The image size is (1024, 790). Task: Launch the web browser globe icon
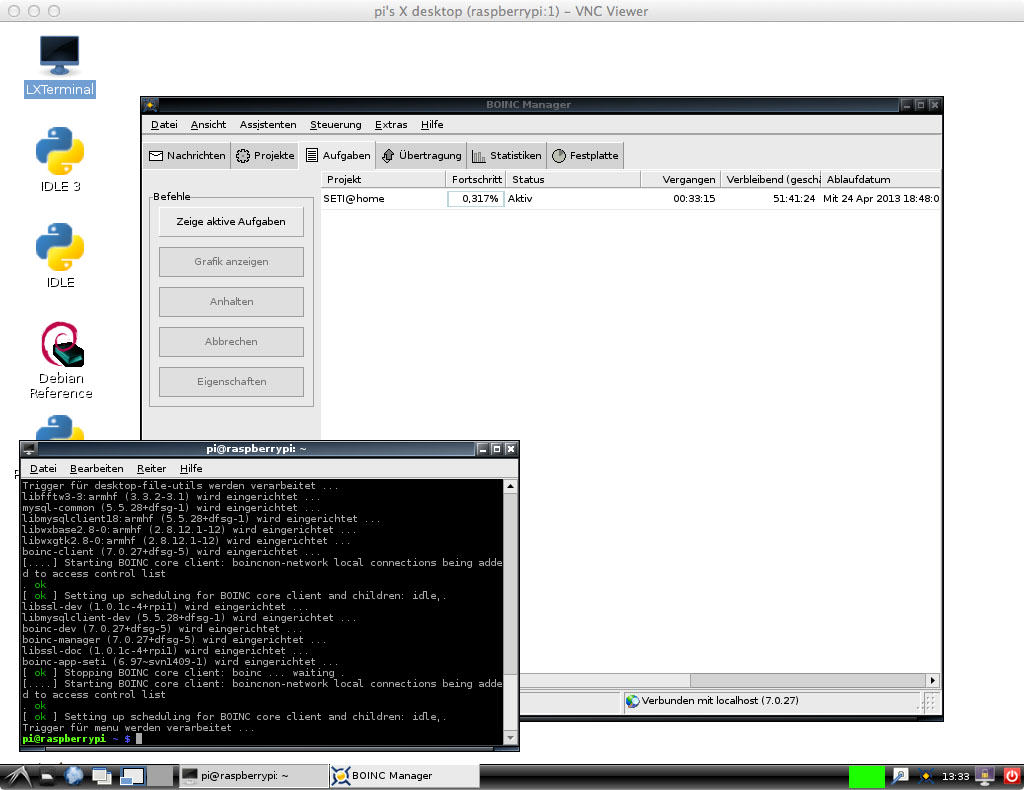tap(74, 776)
